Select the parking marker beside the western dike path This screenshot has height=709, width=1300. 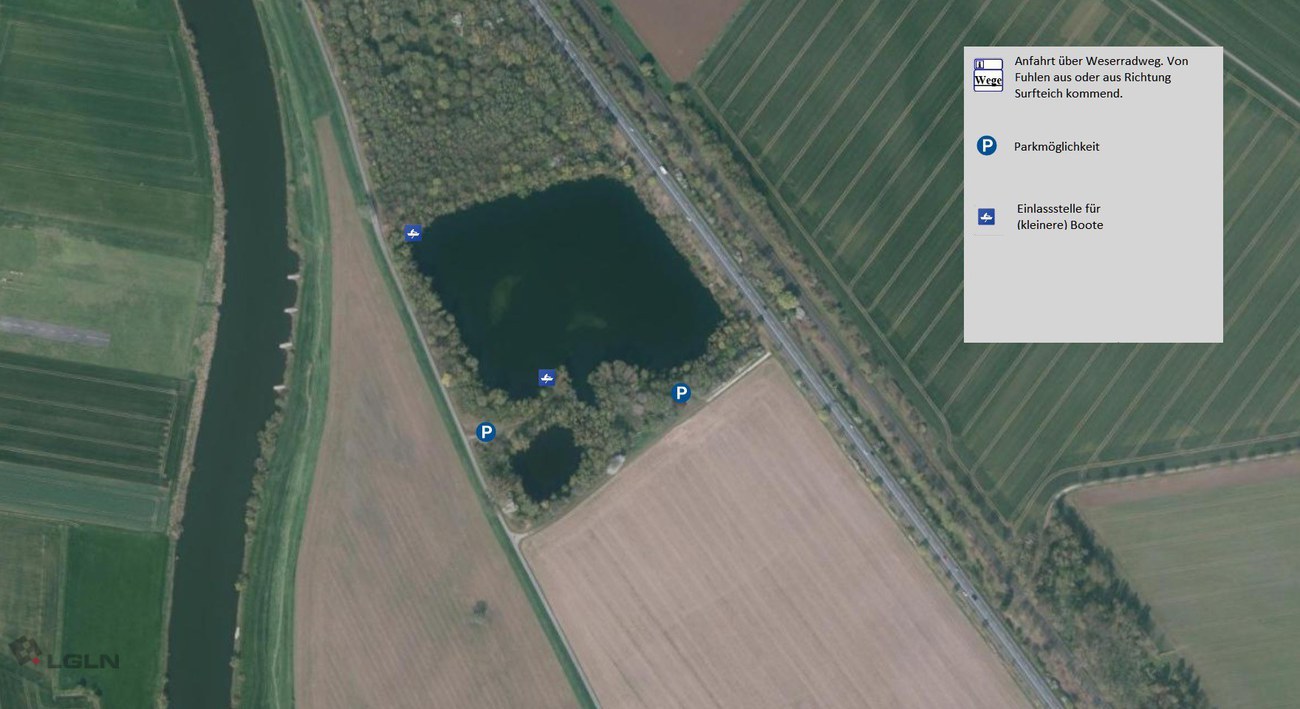486,432
